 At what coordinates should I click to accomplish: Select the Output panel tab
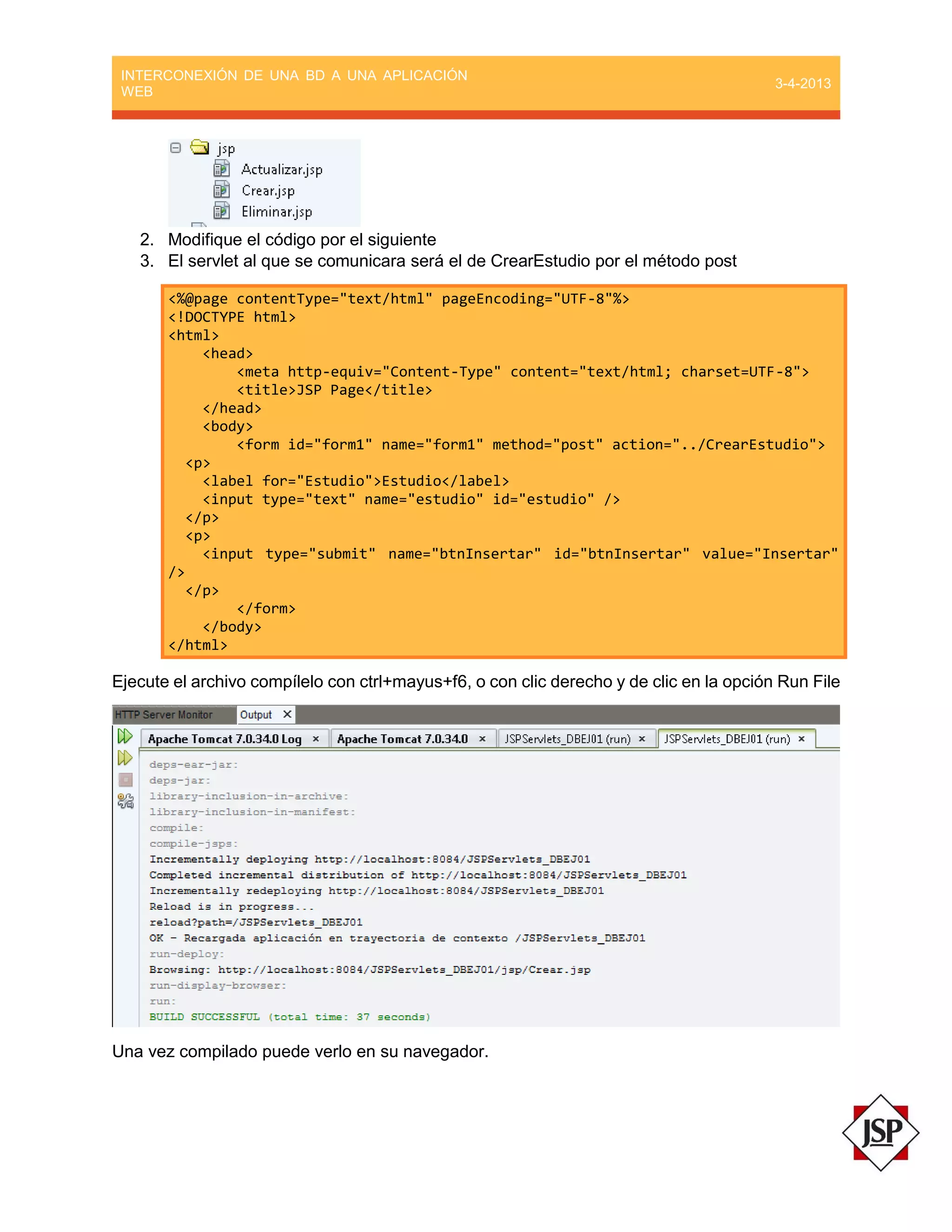pos(256,715)
